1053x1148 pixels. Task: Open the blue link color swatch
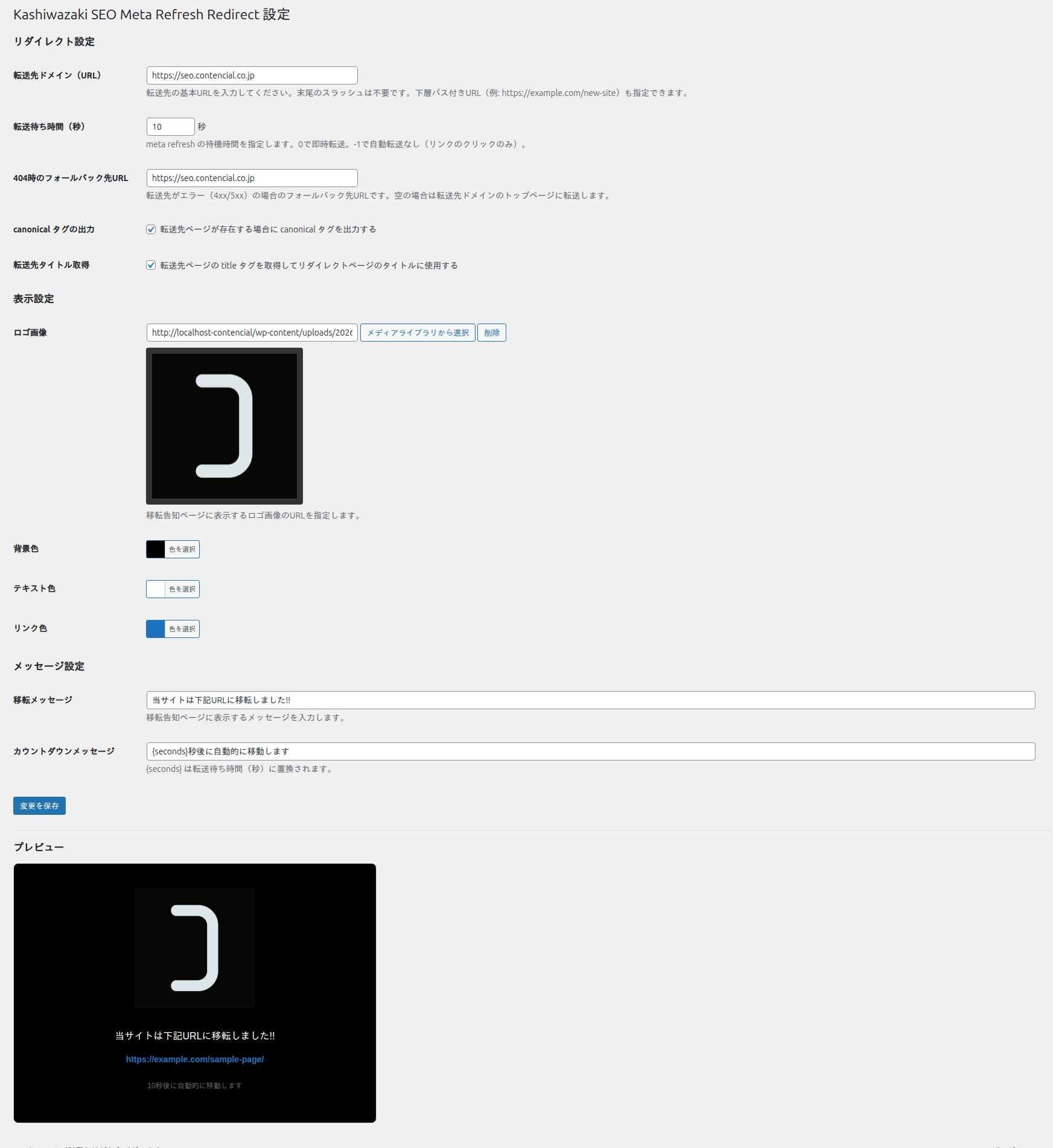click(156, 629)
